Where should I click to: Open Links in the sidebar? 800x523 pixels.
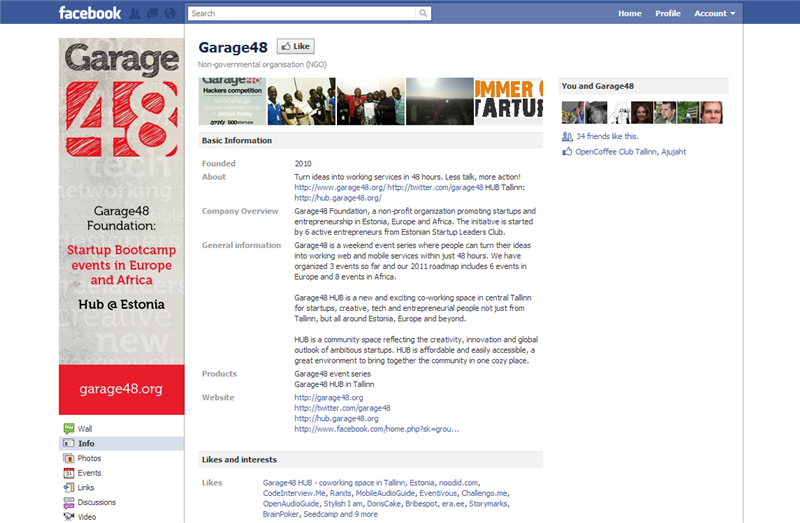[86, 487]
